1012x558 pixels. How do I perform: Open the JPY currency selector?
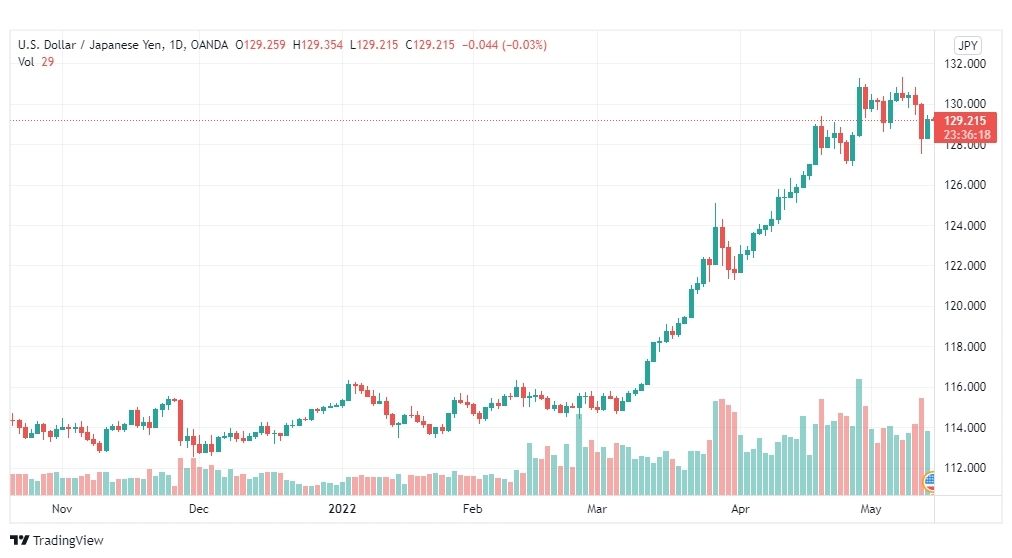tap(967, 45)
